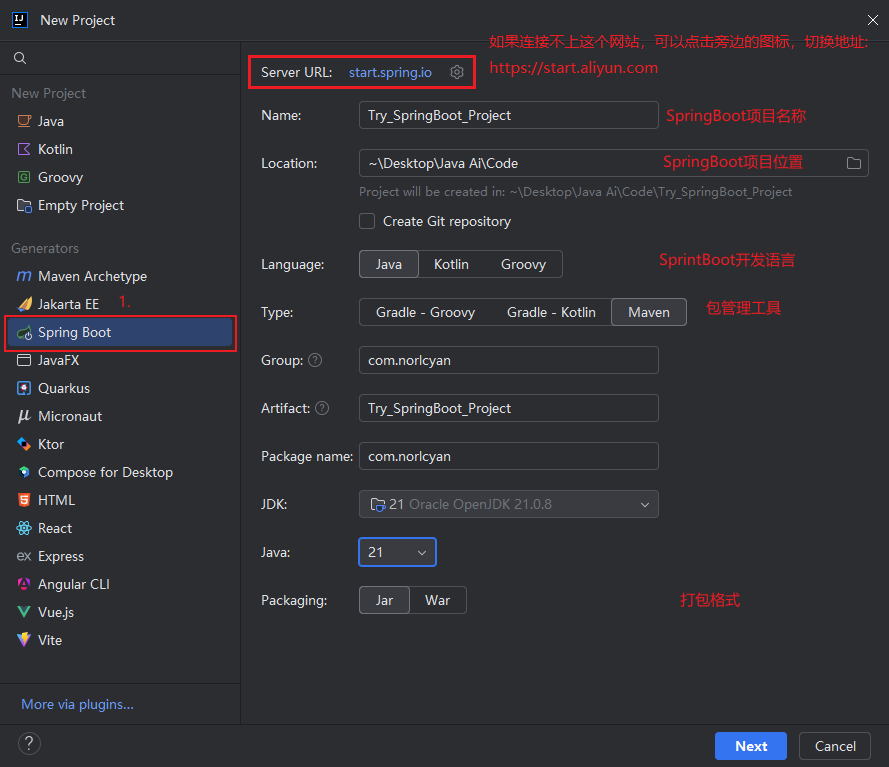Click the HTML5 shield icon

coord(24,500)
